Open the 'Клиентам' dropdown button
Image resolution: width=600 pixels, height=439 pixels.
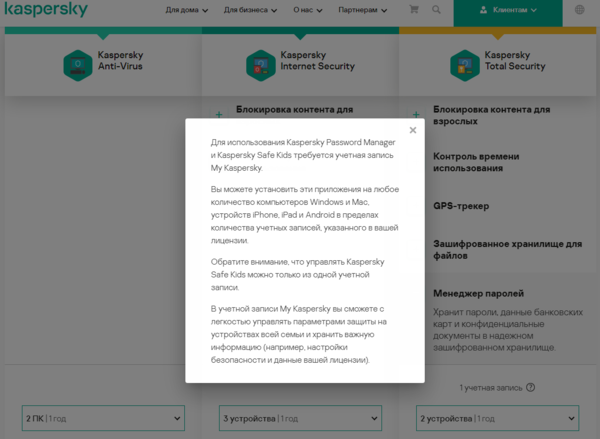tap(508, 13)
